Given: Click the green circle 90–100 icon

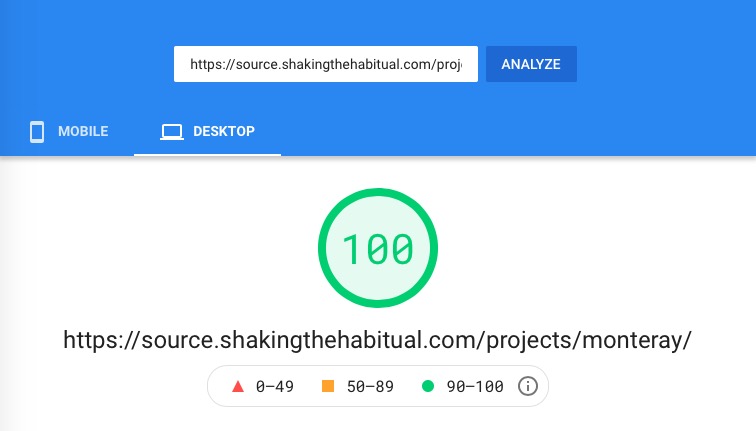Looking at the screenshot, I should pyautogui.click(x=428, y=386).
